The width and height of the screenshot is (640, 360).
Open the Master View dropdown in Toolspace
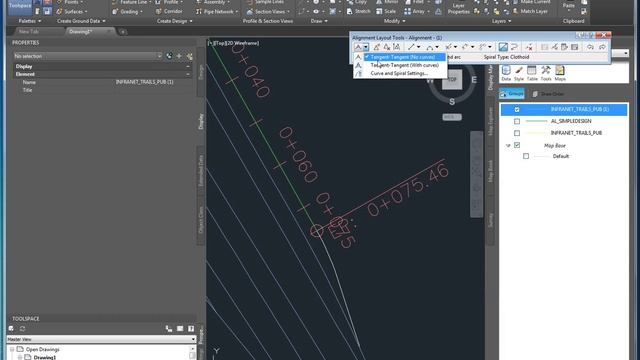[101, 339]
